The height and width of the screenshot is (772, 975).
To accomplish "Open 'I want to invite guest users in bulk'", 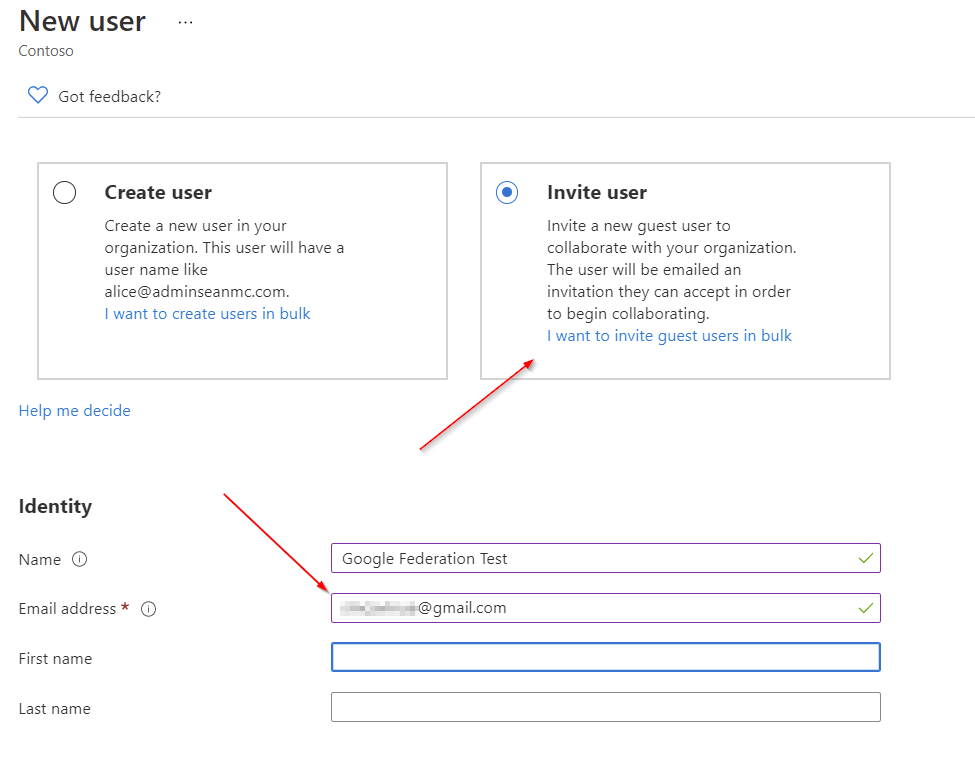I will coord(669,336).
